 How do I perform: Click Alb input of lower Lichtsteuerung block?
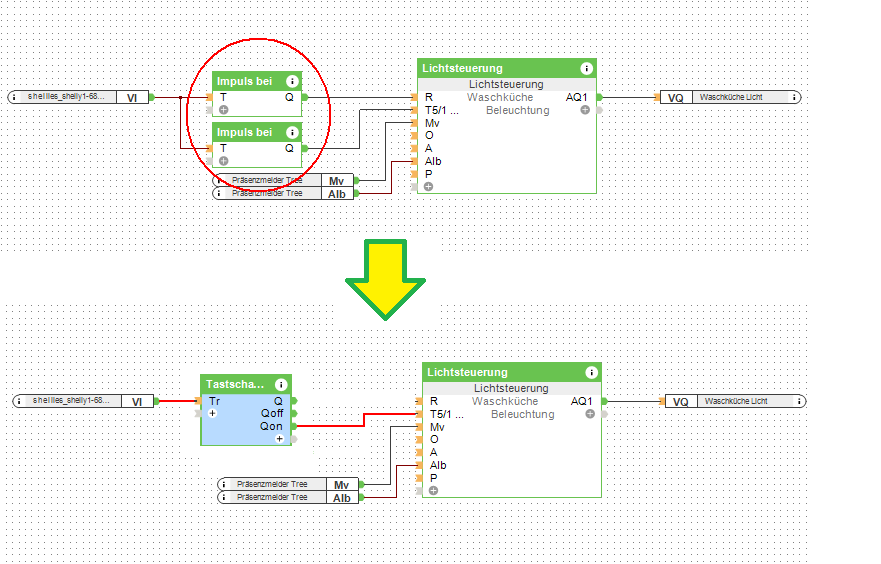click(438, 465)
